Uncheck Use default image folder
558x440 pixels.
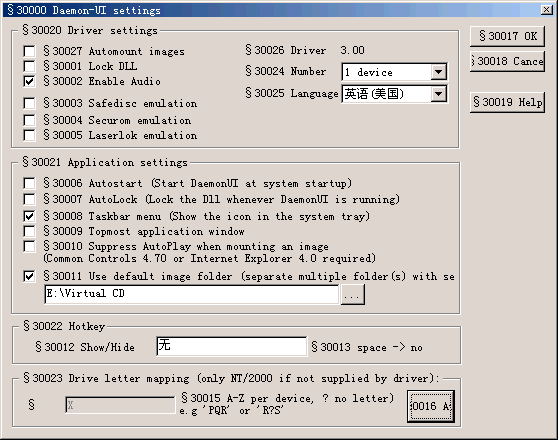click(29, 276)
